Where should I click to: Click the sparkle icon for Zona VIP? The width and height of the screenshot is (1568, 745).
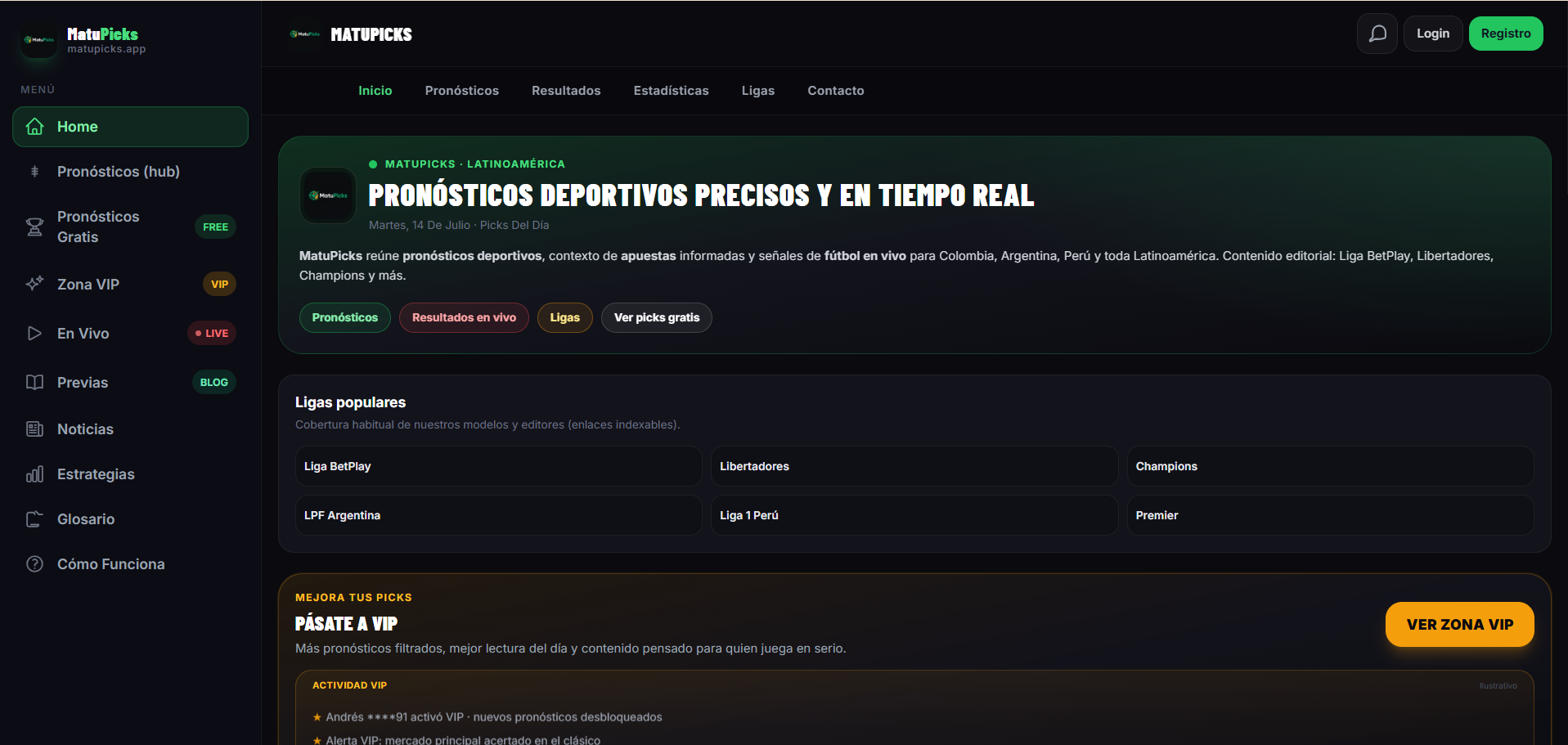click(34, 284)
